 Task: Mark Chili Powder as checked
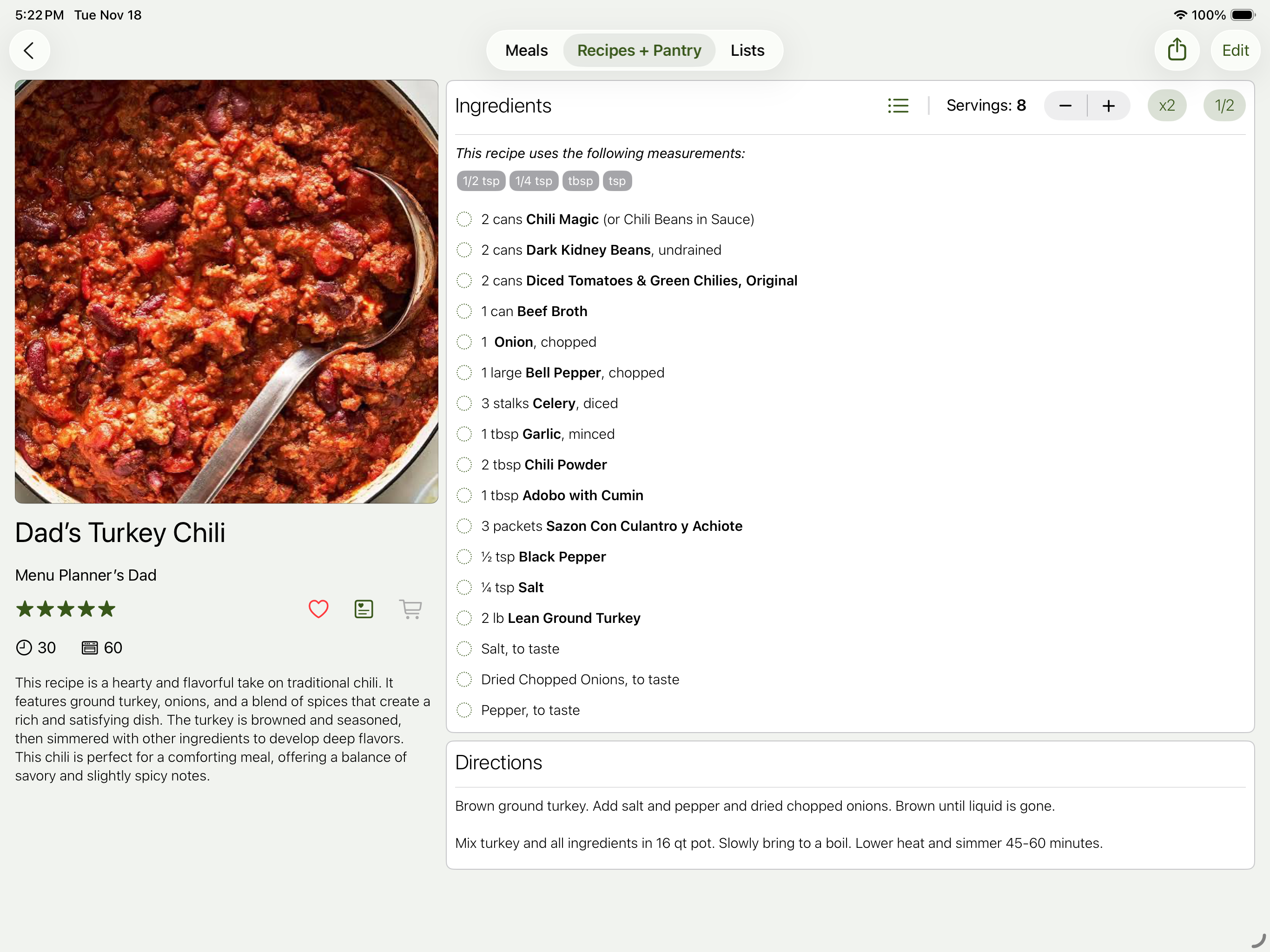coord(464,464)
